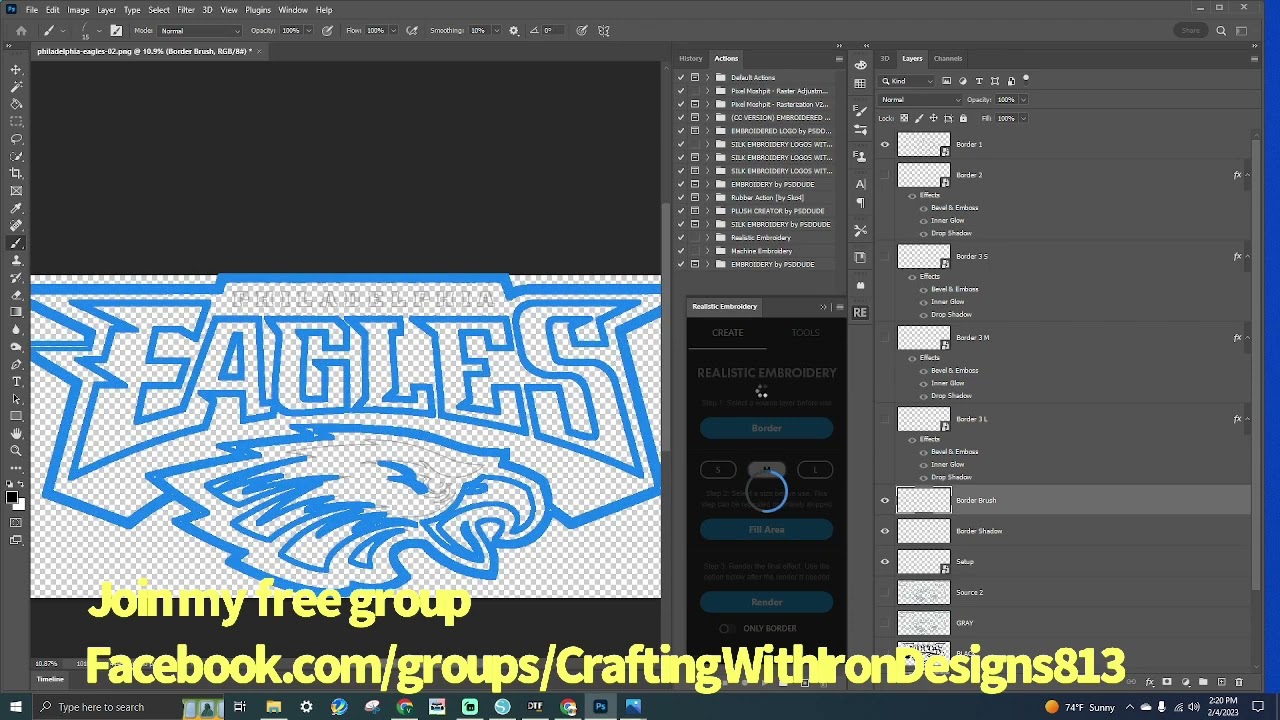
Task: Hide the Border Brush layer
Action: 885,501
